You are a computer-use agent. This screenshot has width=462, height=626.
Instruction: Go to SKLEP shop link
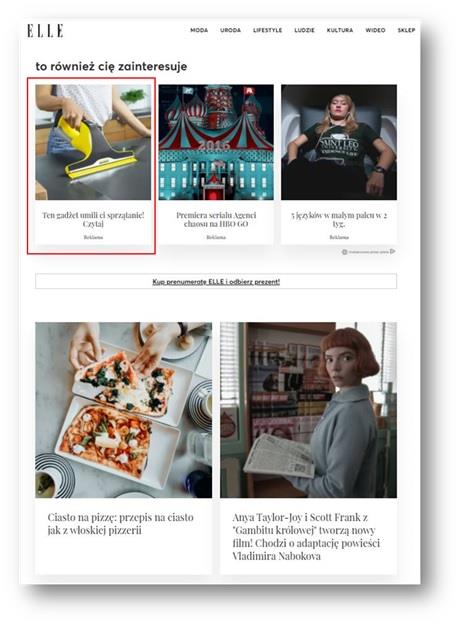coord(406,30)
